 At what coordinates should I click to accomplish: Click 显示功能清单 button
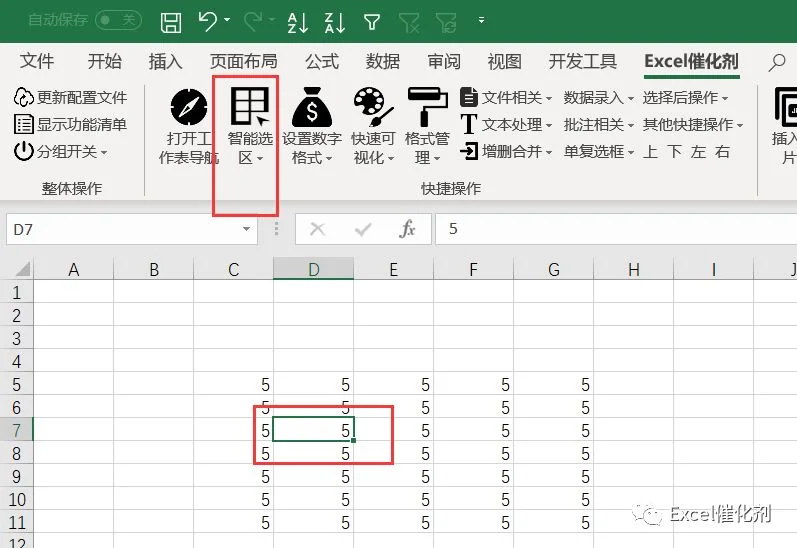pyautogui.click(x=70, y=124)
